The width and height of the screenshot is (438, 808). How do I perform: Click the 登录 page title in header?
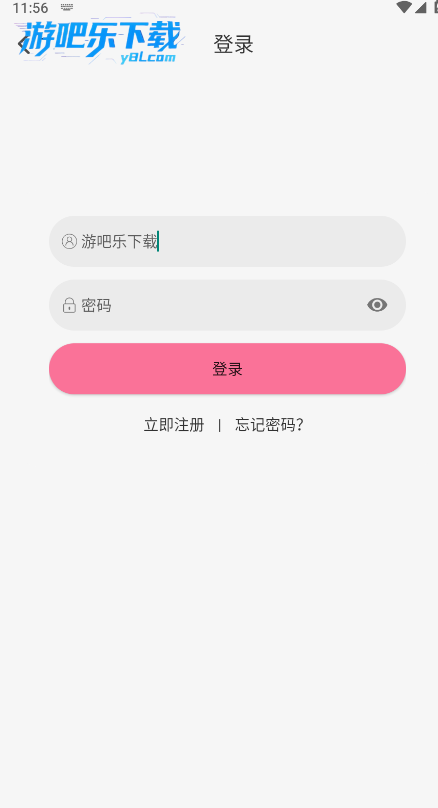233,44
